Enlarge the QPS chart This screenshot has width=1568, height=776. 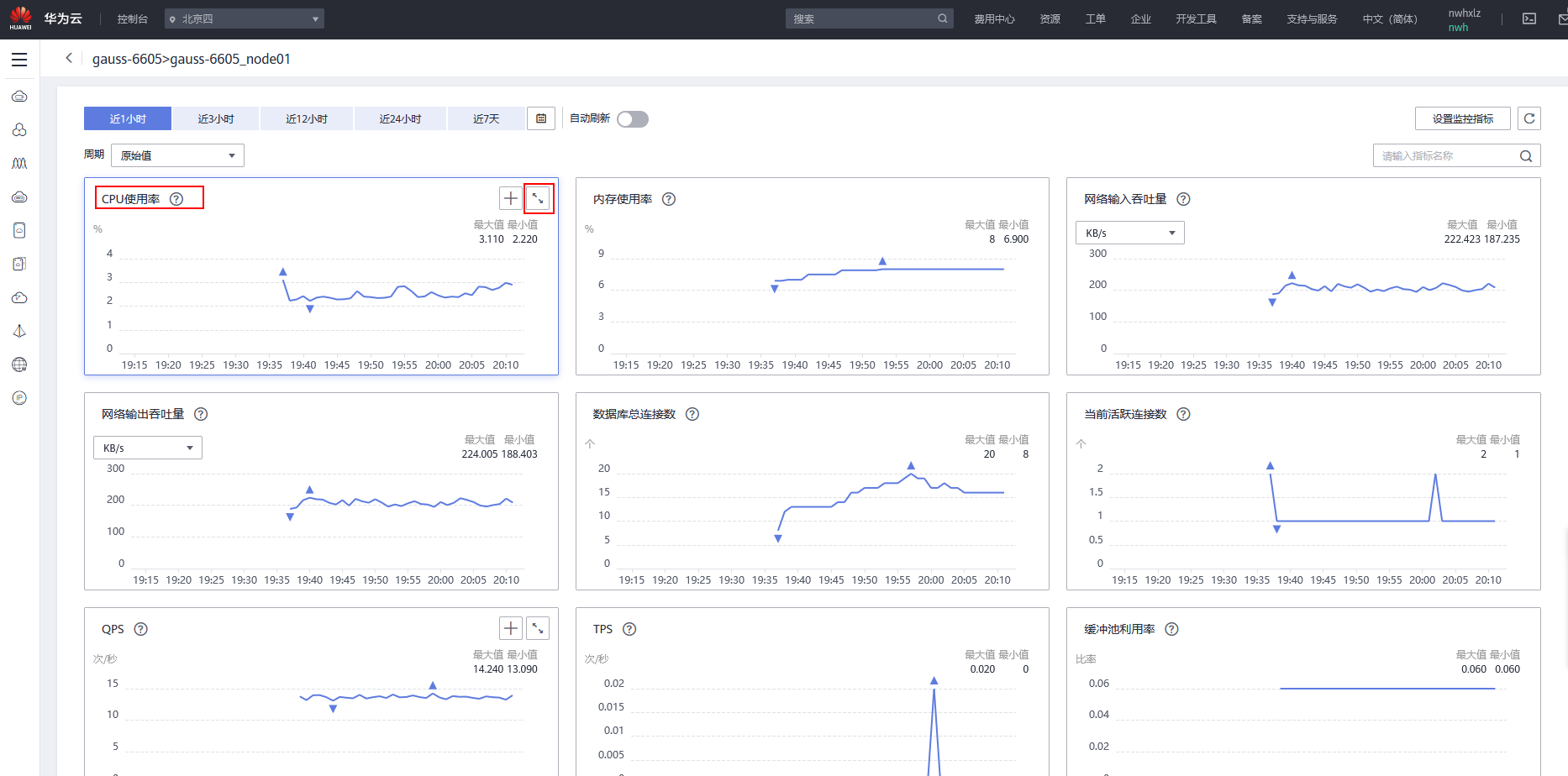click(538, 628)
